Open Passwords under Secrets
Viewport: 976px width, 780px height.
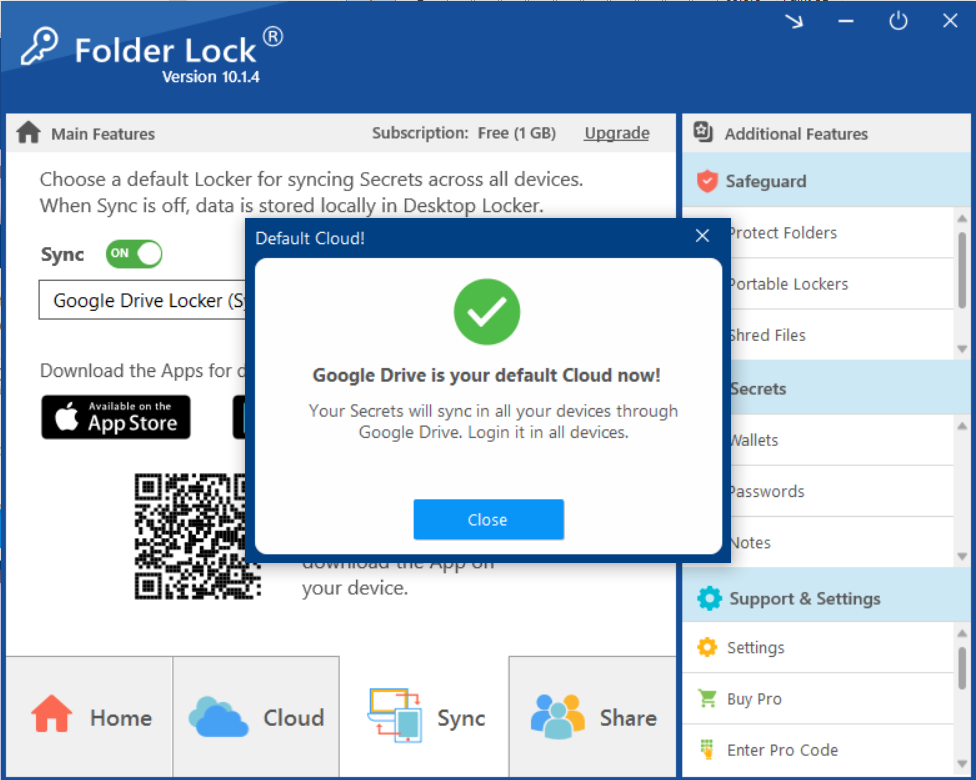[x=842, y=491]
